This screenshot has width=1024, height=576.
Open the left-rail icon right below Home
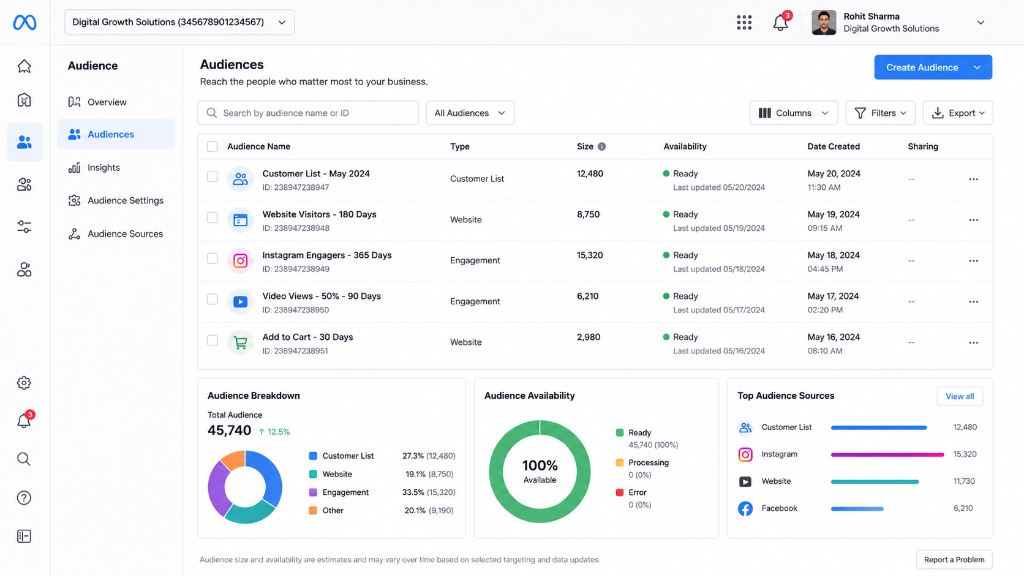pos(24,100)
